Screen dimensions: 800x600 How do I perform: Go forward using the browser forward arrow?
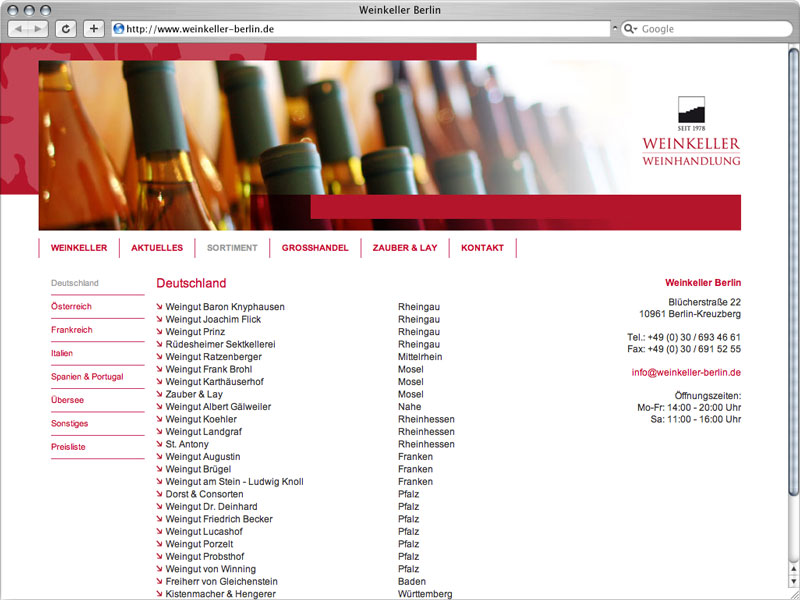pos(38,29)
